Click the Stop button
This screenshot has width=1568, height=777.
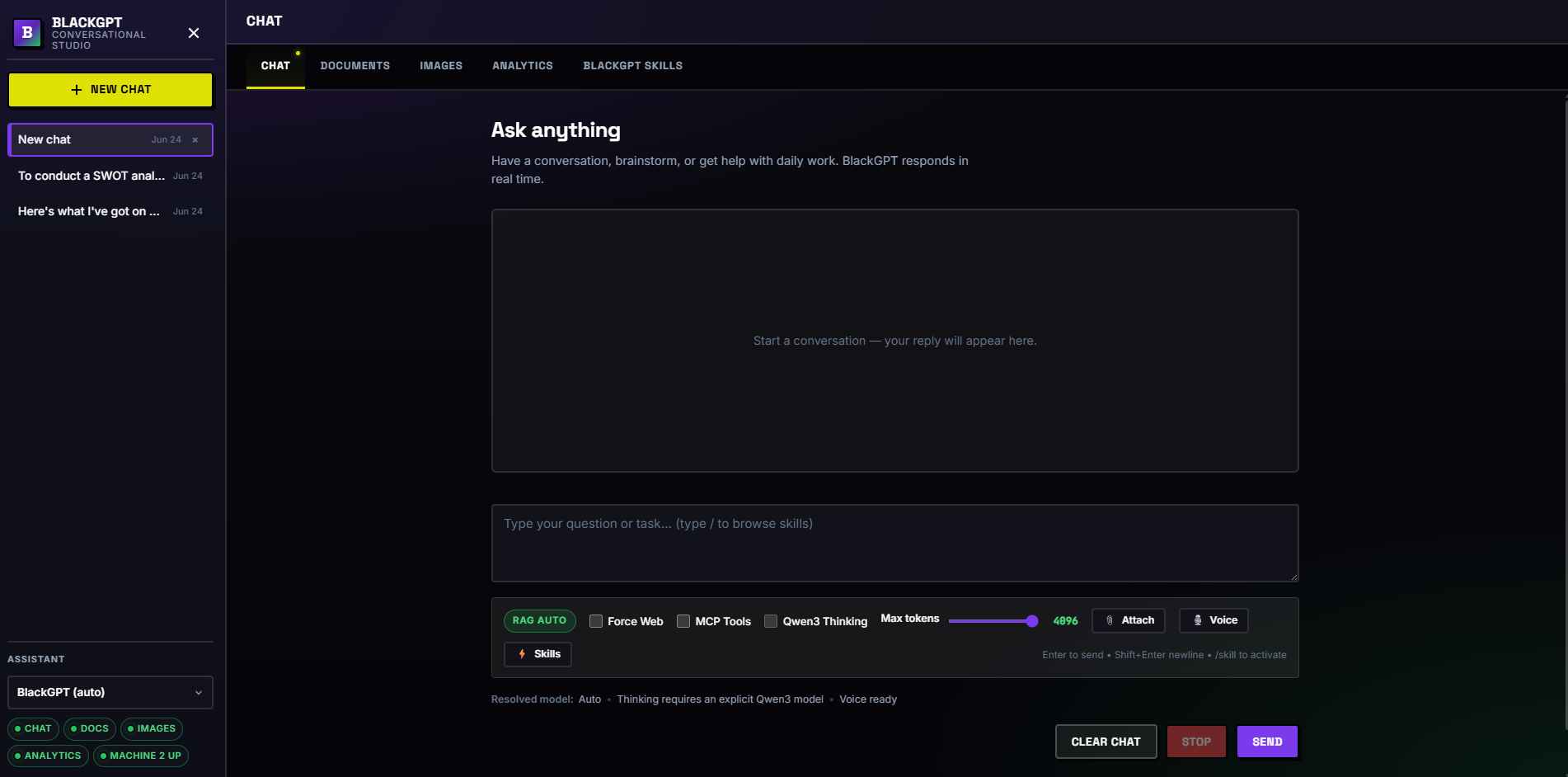coord(1196,742)
